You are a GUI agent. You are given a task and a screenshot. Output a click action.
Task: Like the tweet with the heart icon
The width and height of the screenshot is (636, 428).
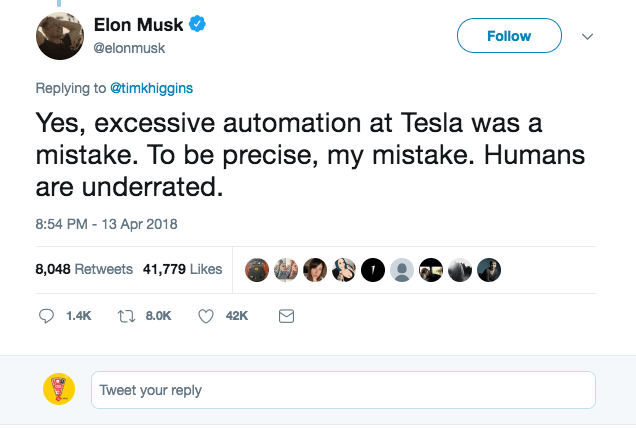206,315
